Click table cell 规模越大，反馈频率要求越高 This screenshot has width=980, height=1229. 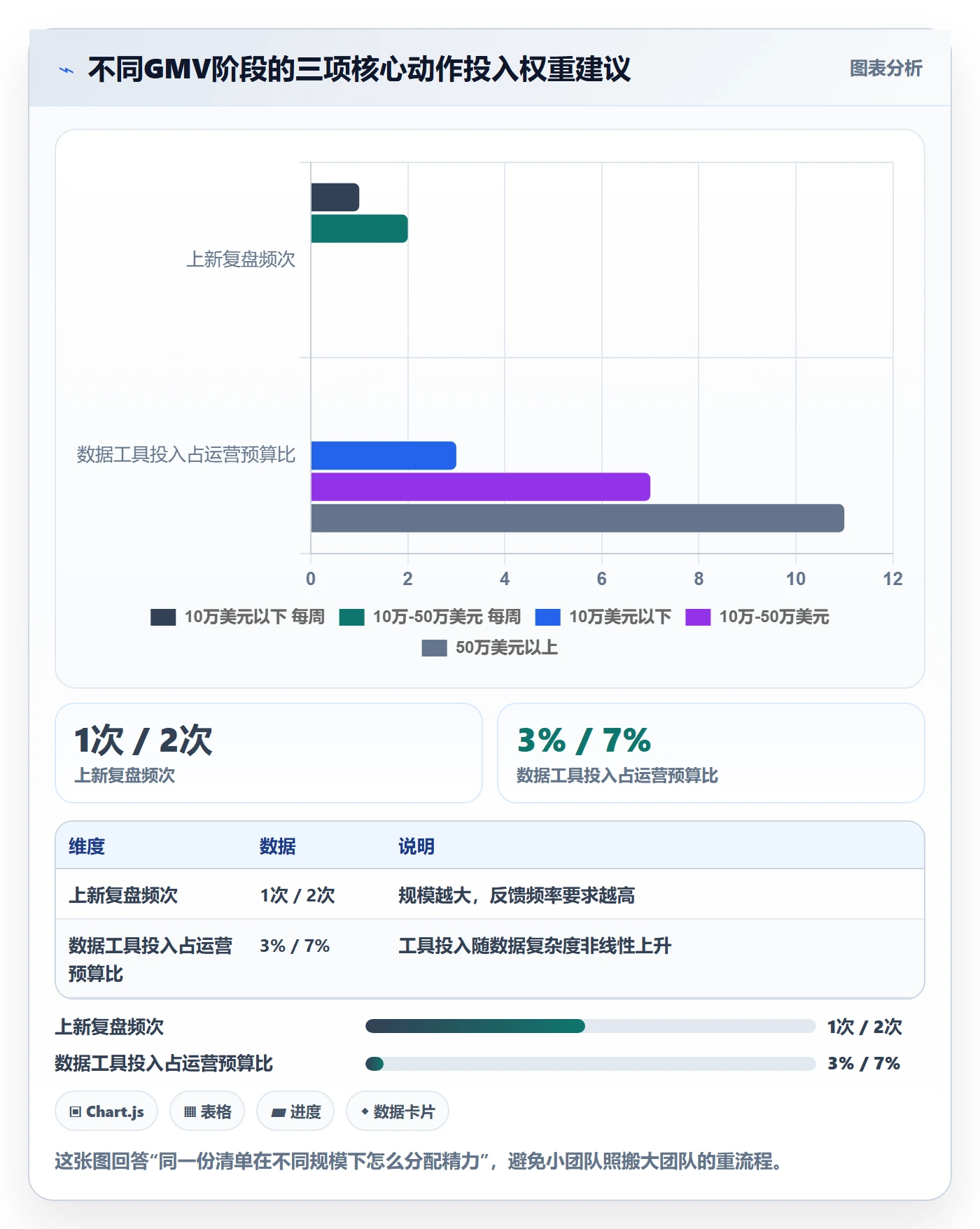pos(517,895)
